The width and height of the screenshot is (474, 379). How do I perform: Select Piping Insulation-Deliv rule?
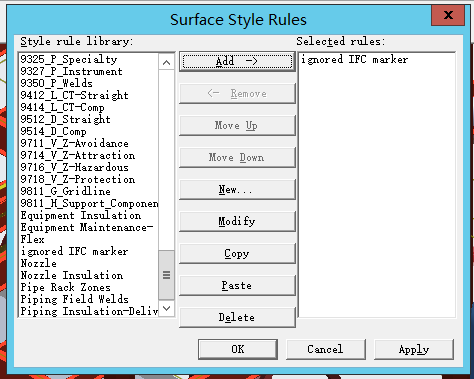[89, 311]
